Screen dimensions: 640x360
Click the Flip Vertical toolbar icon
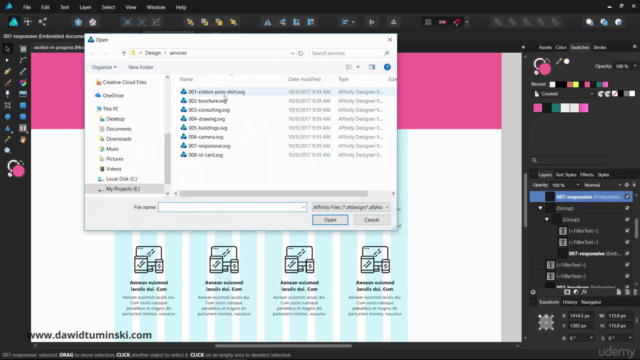(x=282, y=22)
